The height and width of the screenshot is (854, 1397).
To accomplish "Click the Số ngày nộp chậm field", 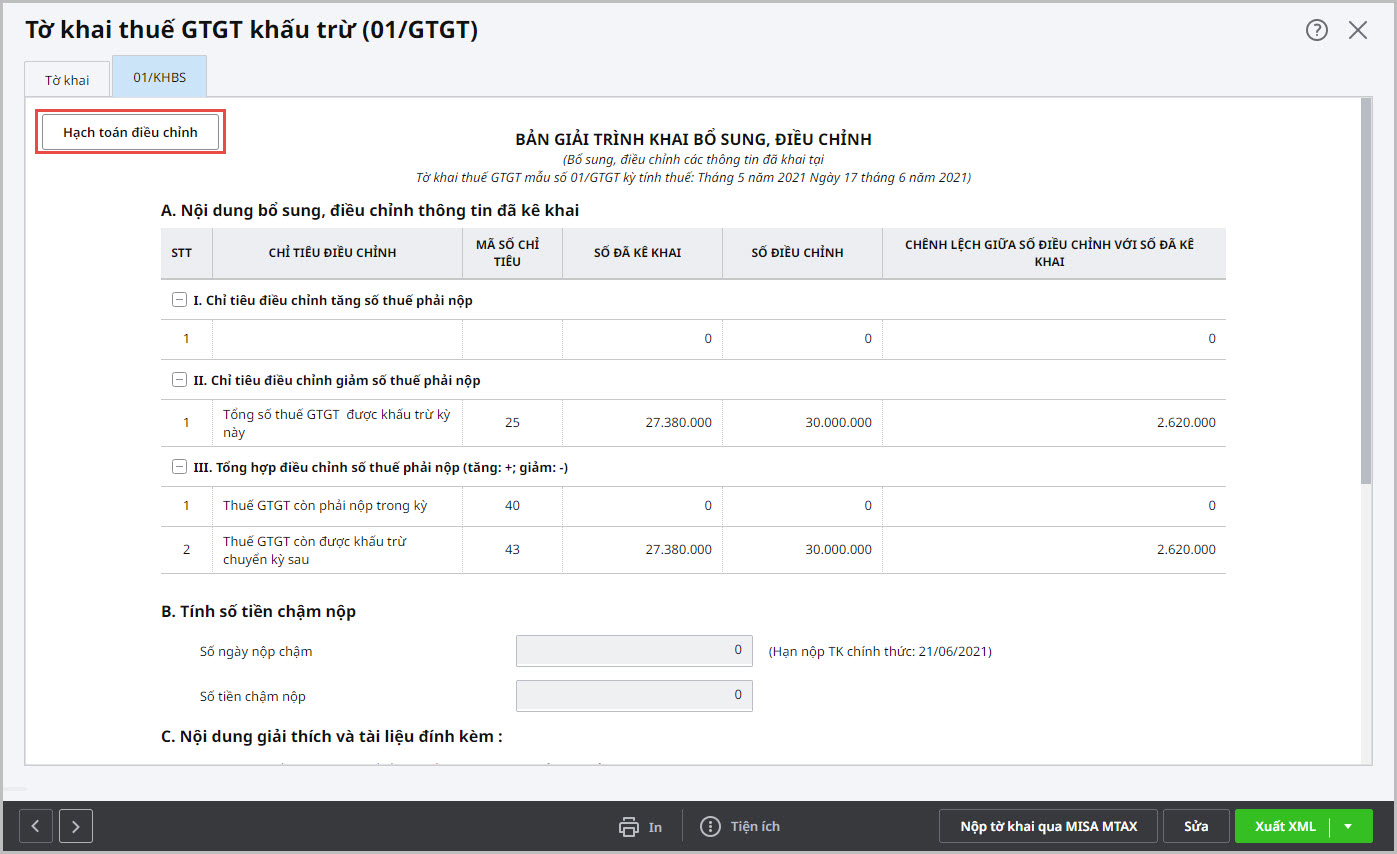I will click(x=633, y=650).
